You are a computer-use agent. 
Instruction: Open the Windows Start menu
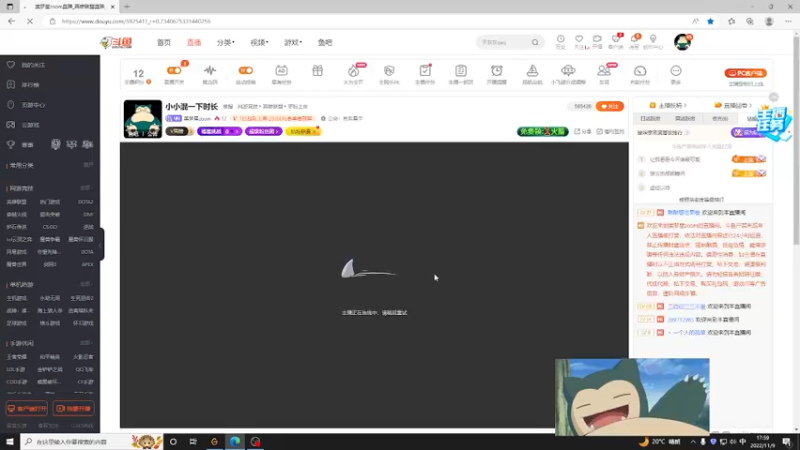(10, 442)
